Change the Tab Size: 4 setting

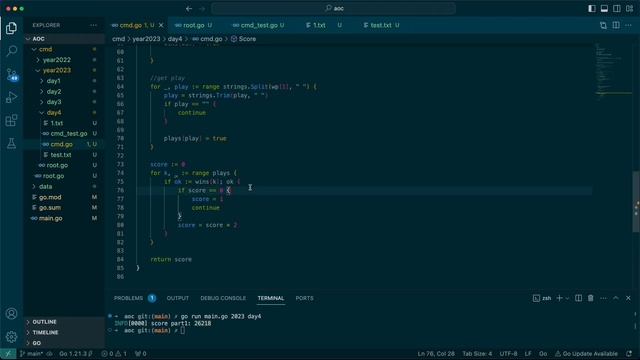pos(477,354)
